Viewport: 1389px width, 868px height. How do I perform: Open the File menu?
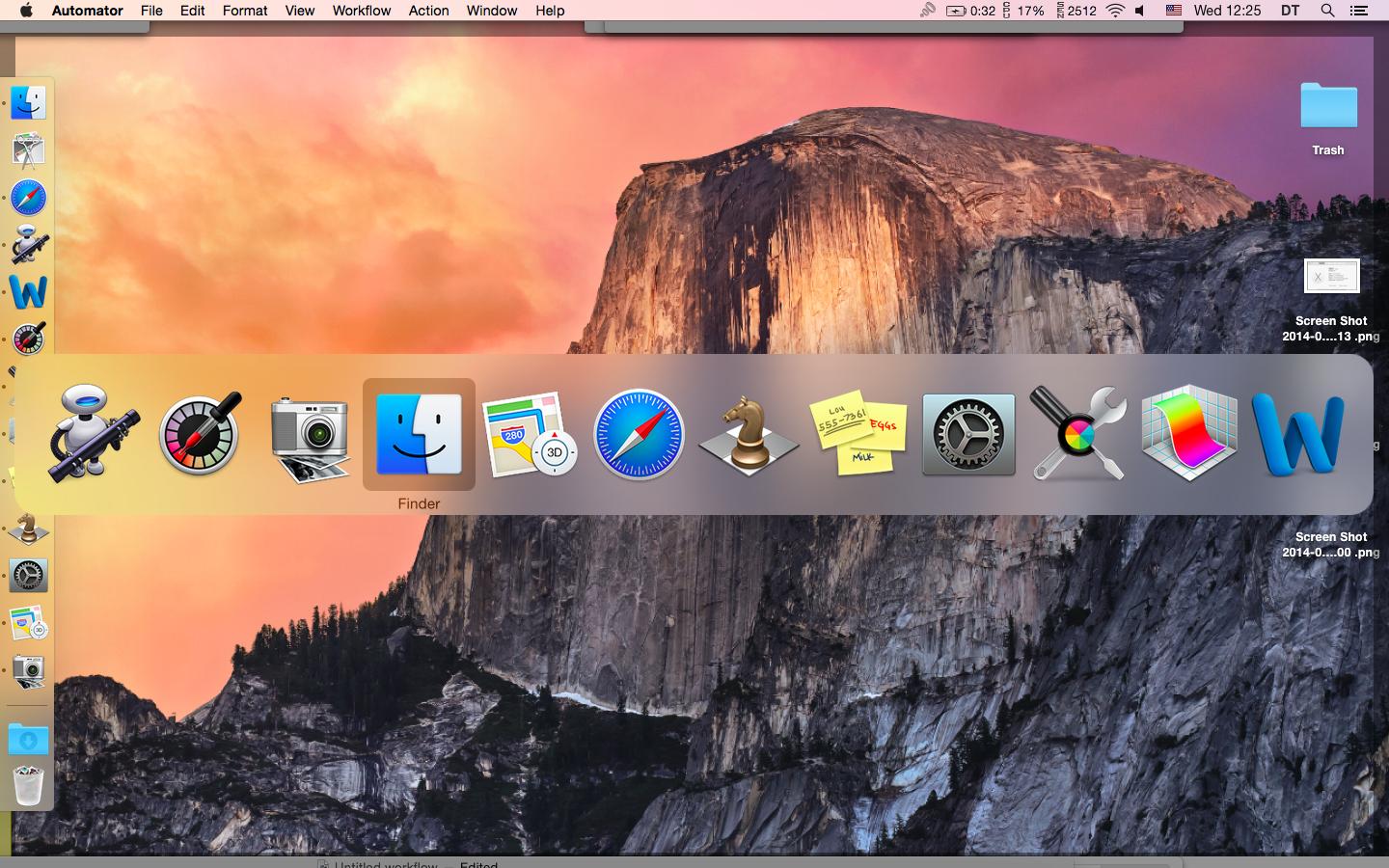click(x=151, y=11)
